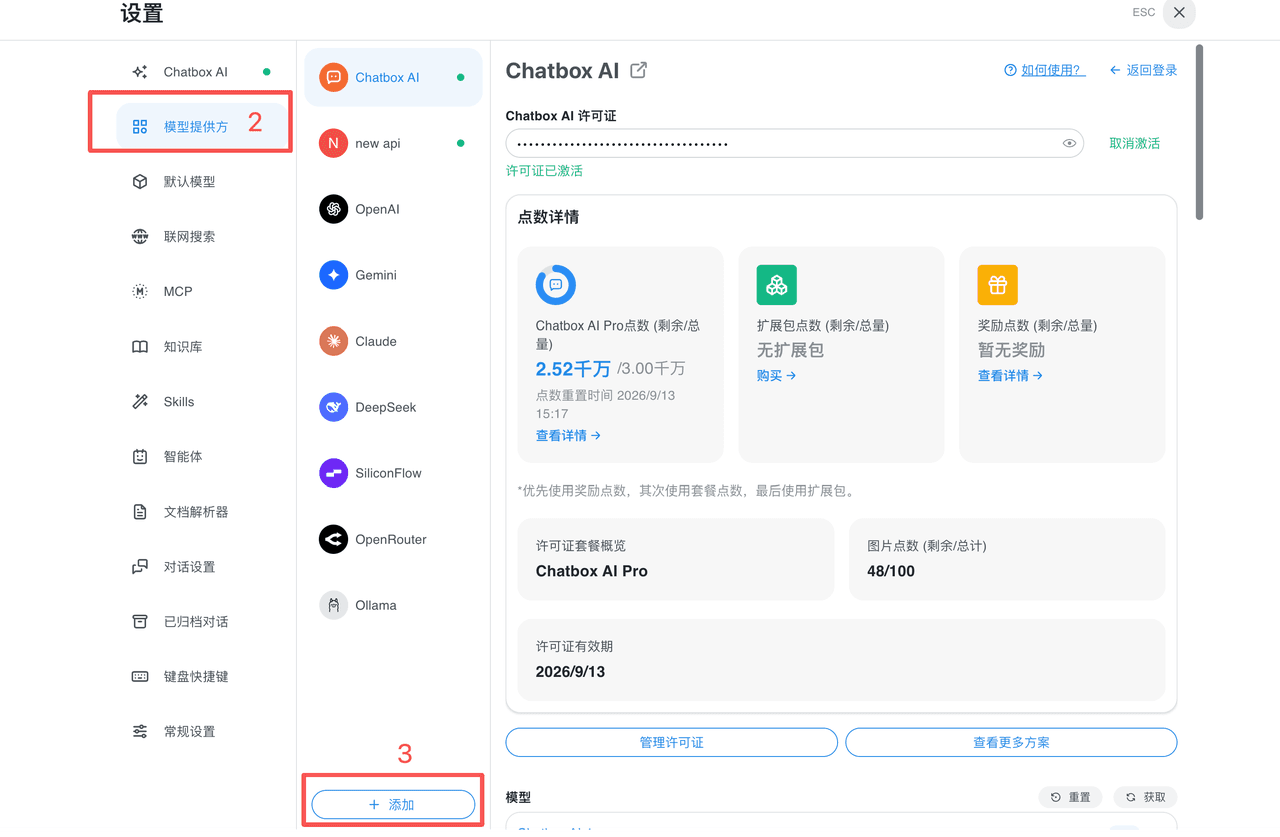Select the DeepSeek provider logo
This screenshot has width=1280, height=837.
[333, 407]
